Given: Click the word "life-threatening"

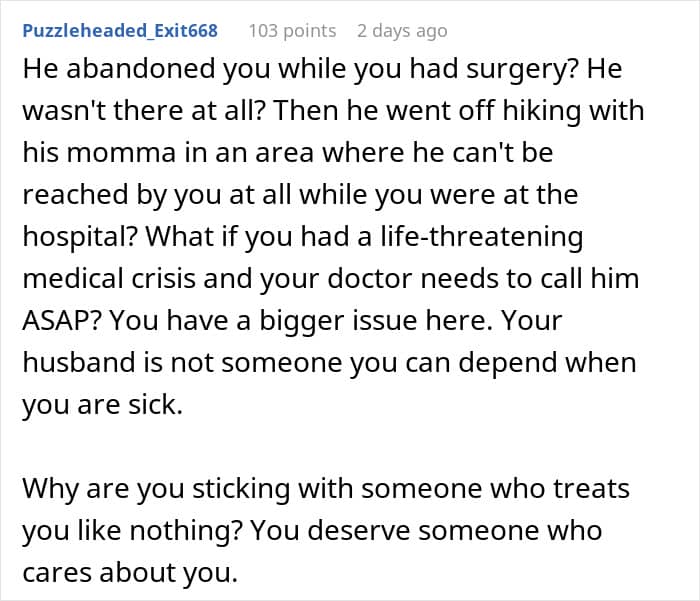Looking at the screenshot, I should click(x=482, y=237).
